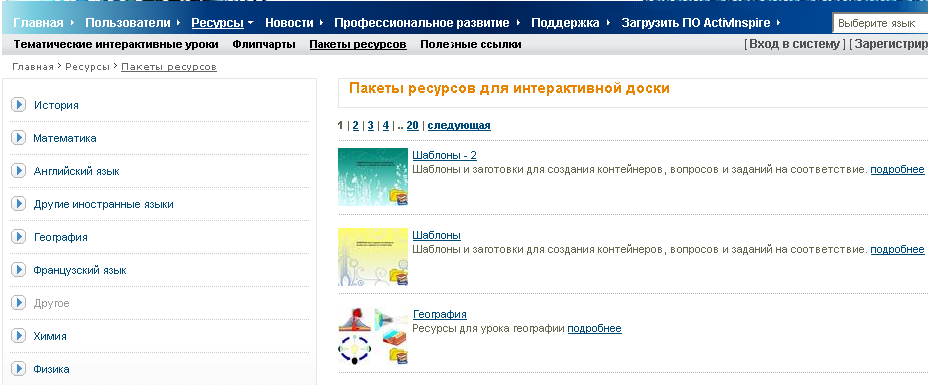Open the Французский язык category
The image size is (928, 385).
point(80,270)
